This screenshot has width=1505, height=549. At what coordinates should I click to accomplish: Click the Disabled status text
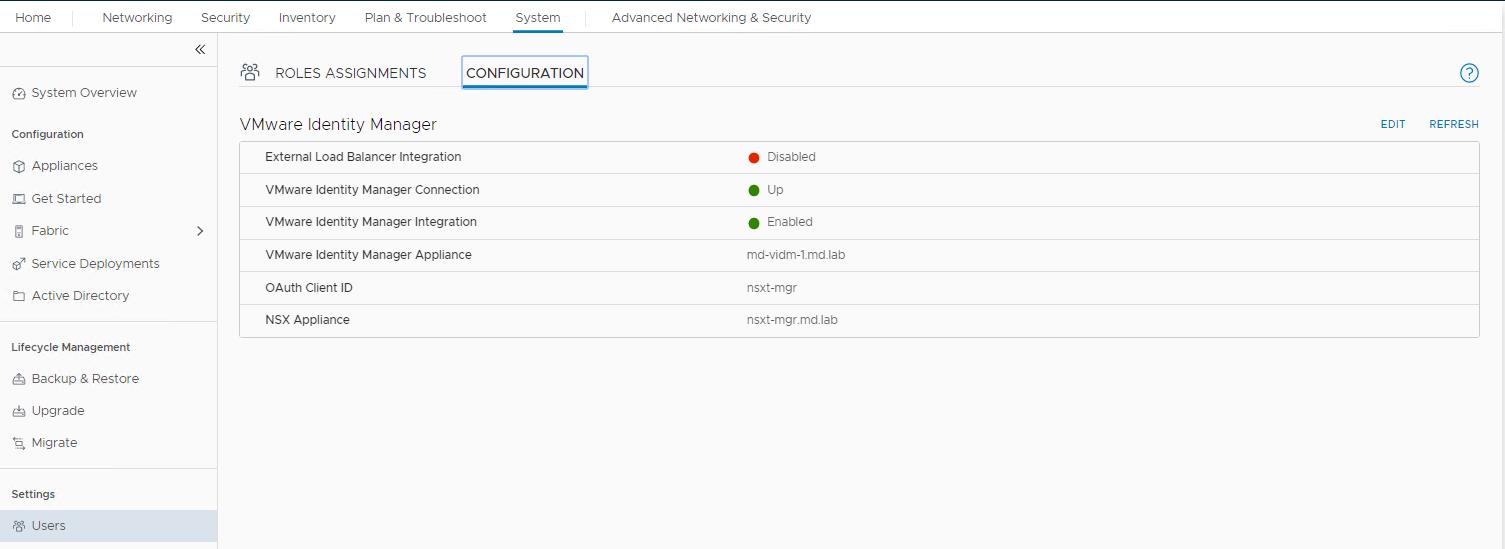791,157
